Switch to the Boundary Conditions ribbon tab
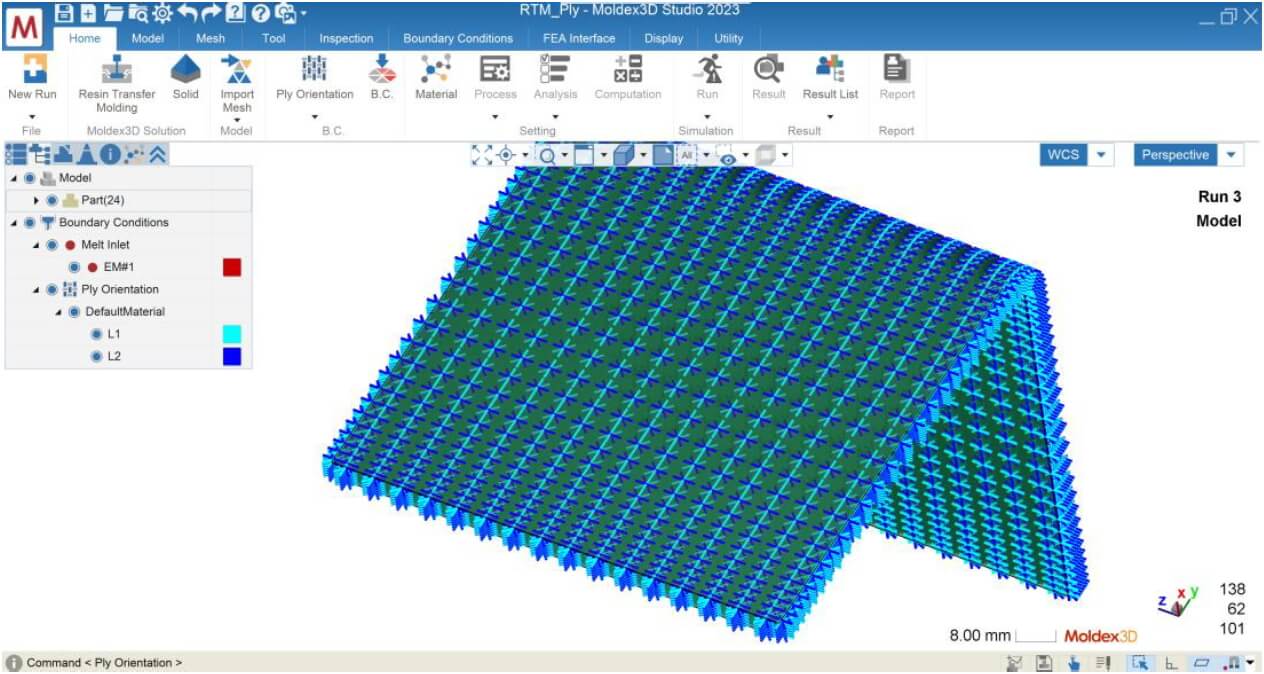Viewport: 1264px width, 674px height. pyautogui.click(x=458, y=39)
